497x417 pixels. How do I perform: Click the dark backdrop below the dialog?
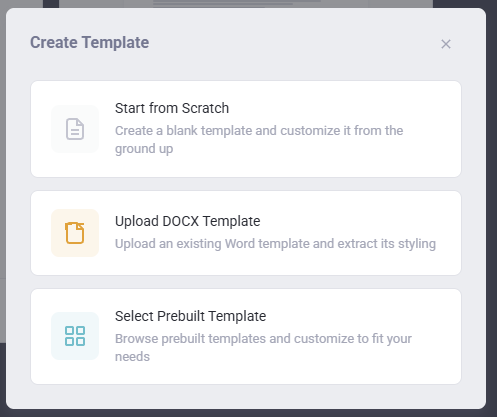click(248, 413)
